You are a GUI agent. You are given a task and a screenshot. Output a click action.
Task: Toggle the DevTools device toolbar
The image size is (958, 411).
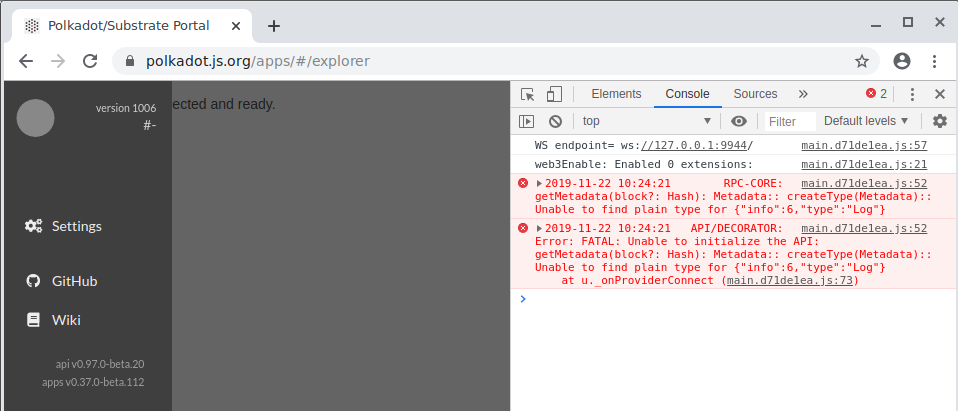coord(554,94)
